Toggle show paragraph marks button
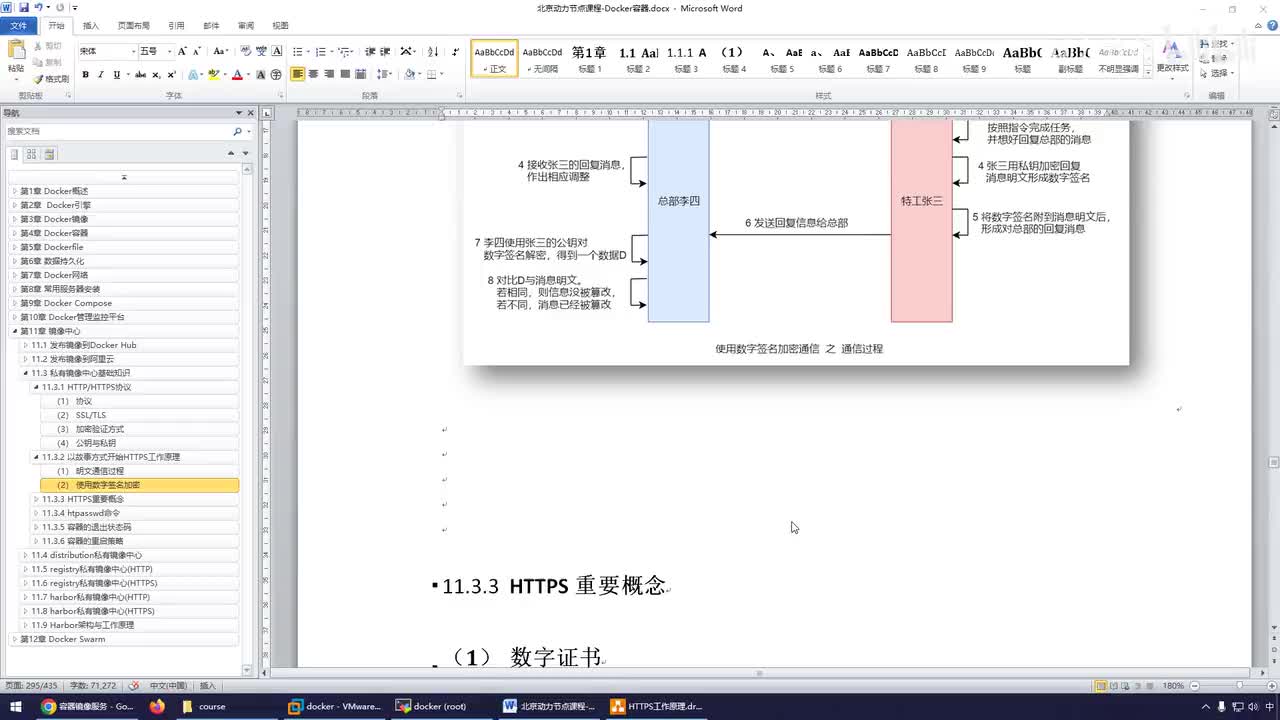Image resolution: width=1280 pixels, height=720 pixels. (456, 51)
